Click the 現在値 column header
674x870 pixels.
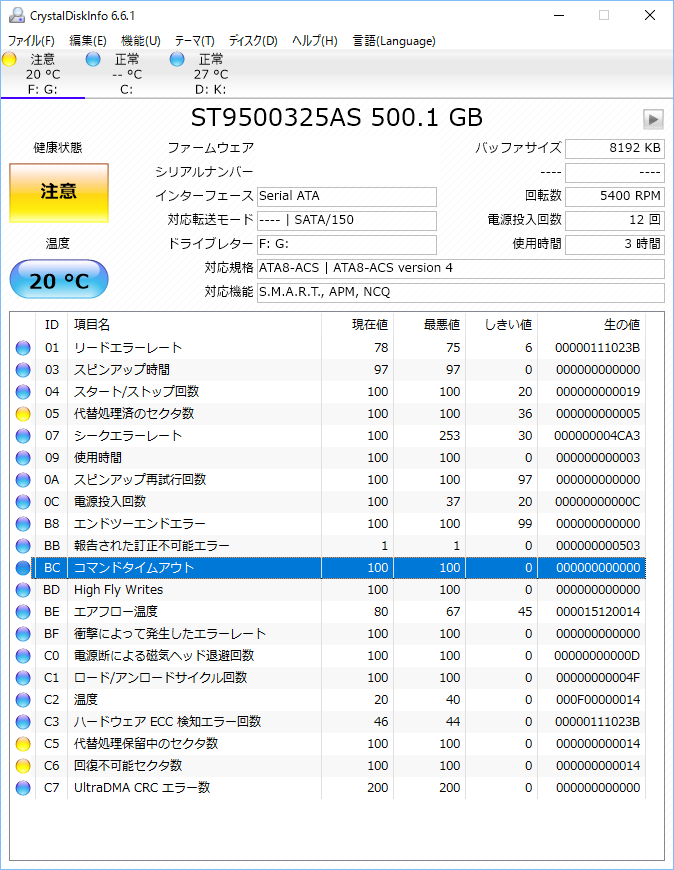pos(357,325)
